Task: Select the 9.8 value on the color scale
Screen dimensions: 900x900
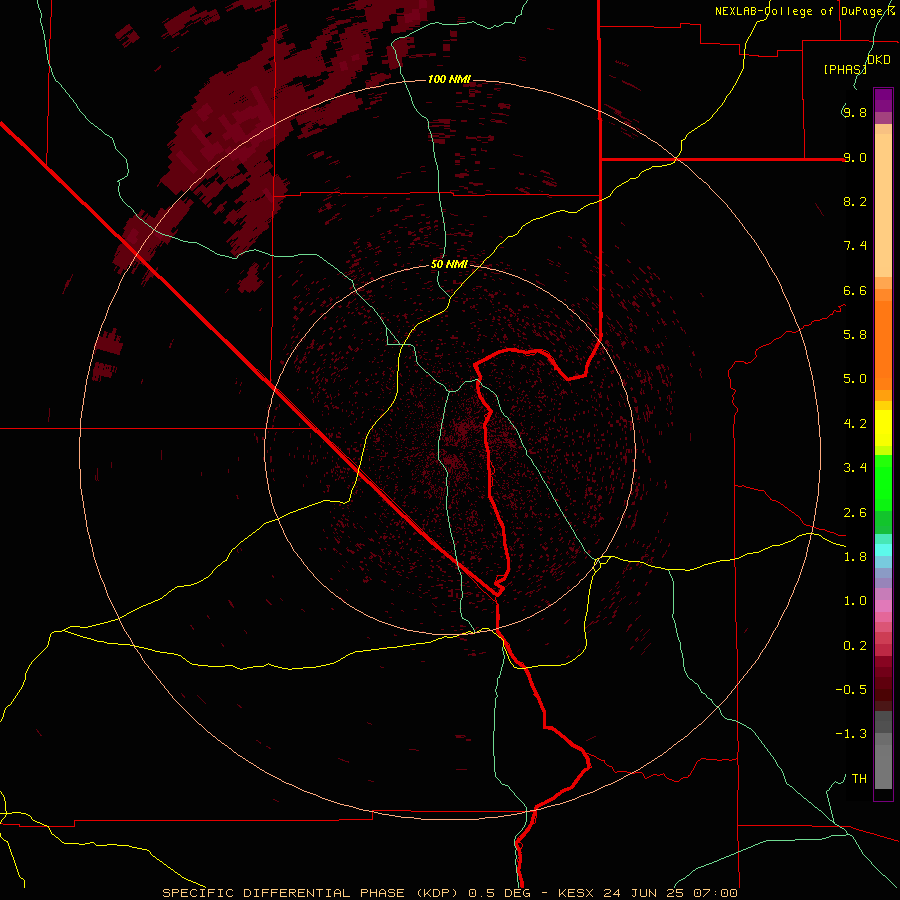Action: tap(855, 112)
